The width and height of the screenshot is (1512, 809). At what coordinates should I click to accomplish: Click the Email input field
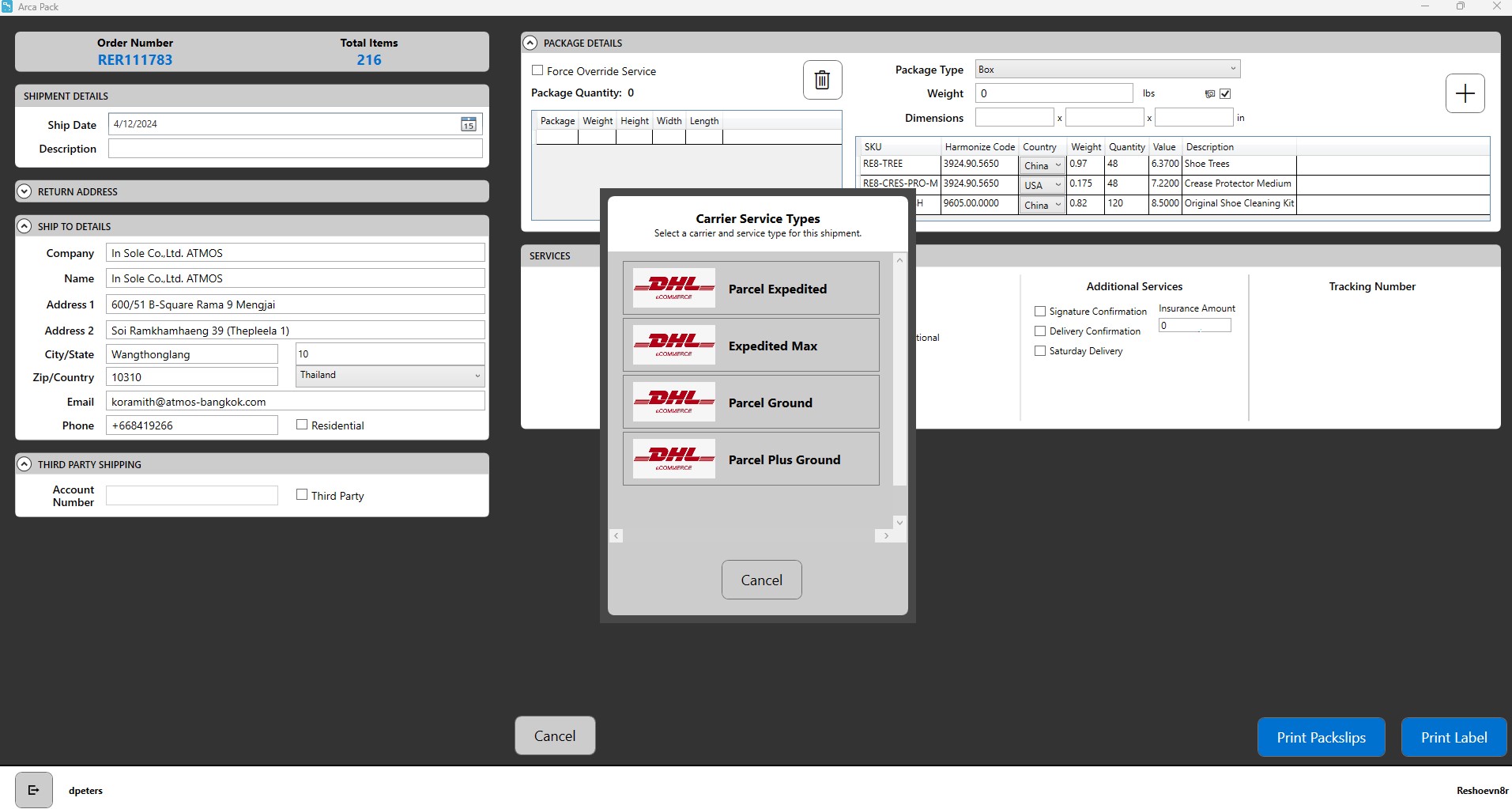[295, 402]
